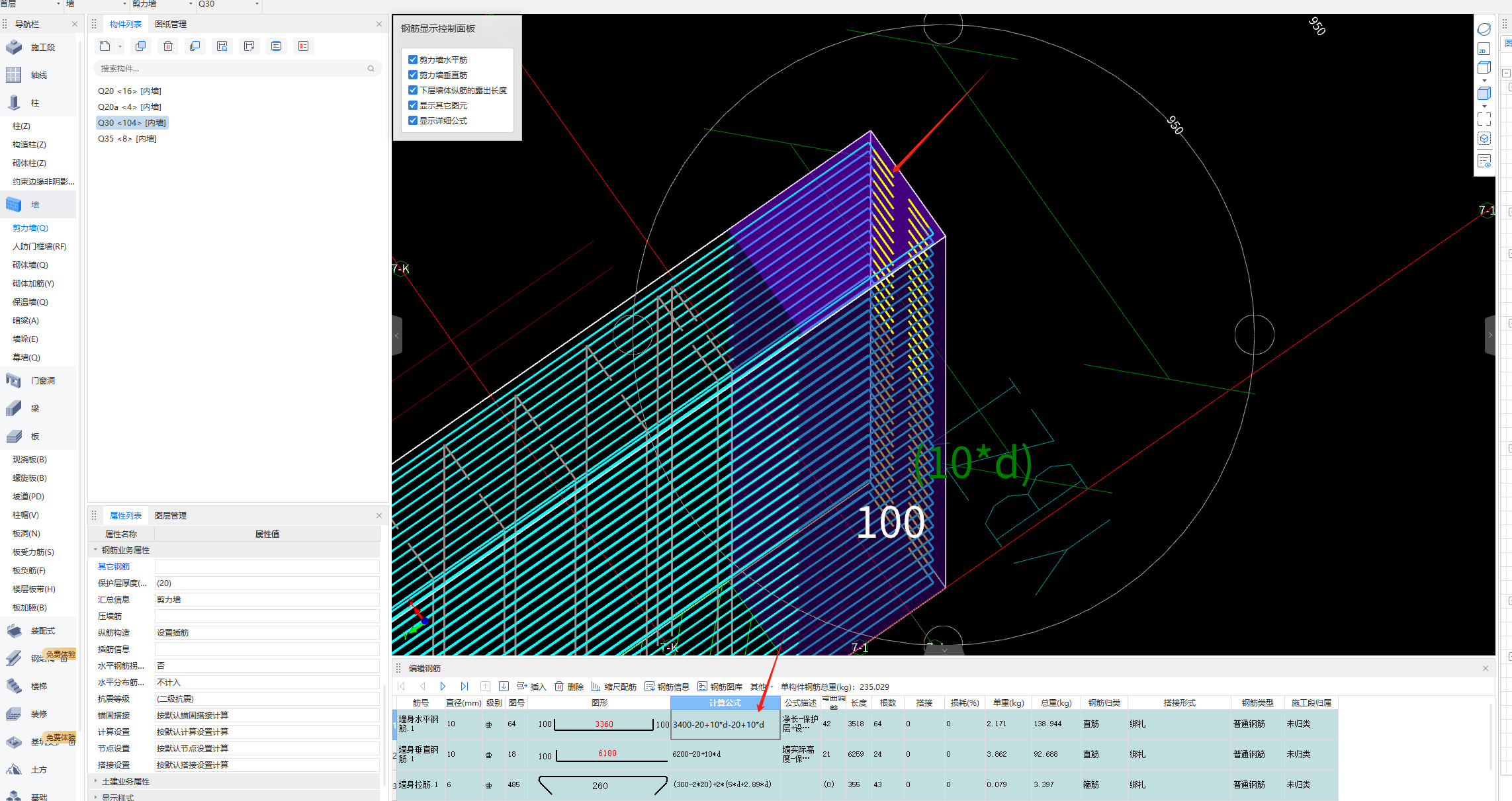Click the delete component trash icon

click(168, 46)
